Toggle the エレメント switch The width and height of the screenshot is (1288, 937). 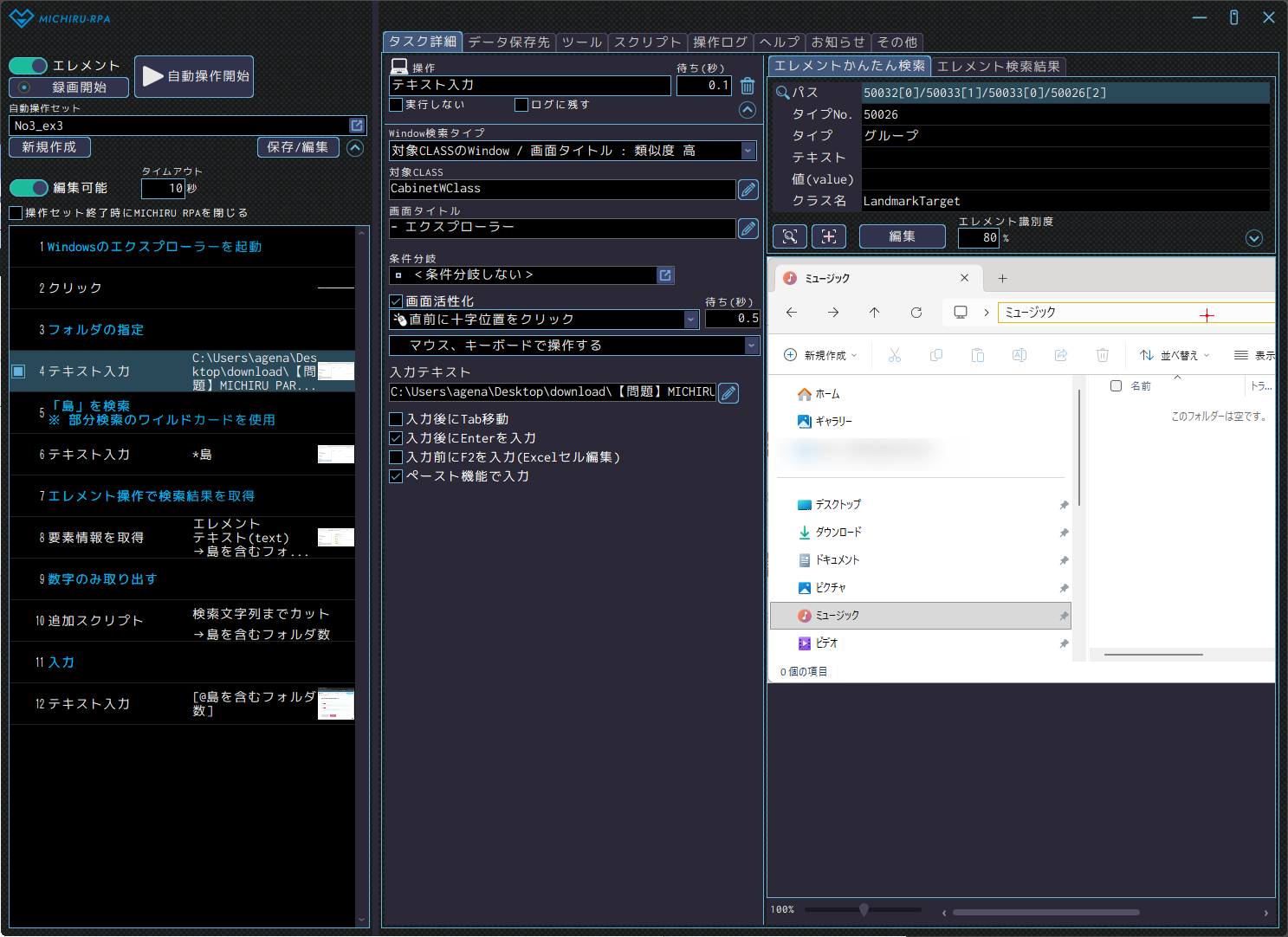click(29, 66)
